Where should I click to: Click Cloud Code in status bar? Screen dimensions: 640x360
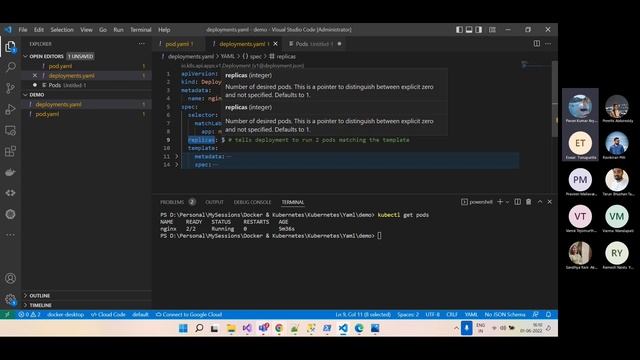pyautogui.click(x=108, y=315)
